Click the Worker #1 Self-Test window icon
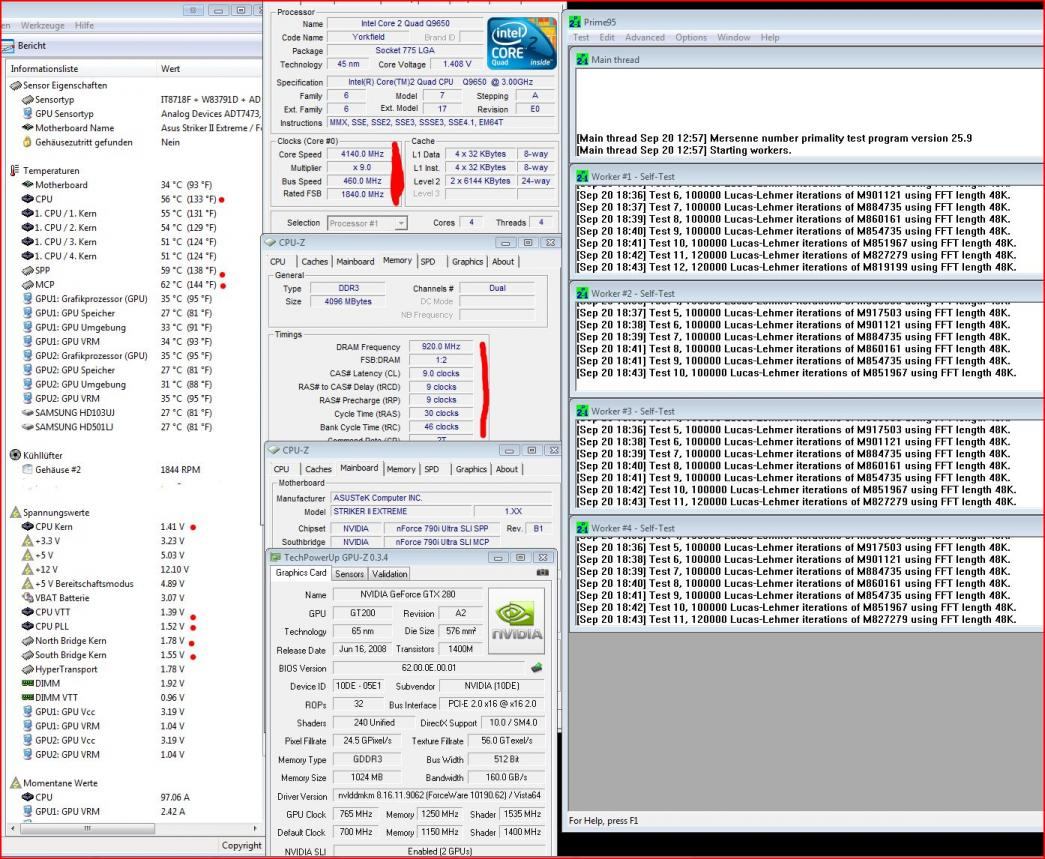Viewport: 1045px width, 859px height. [x=582, y=177]
